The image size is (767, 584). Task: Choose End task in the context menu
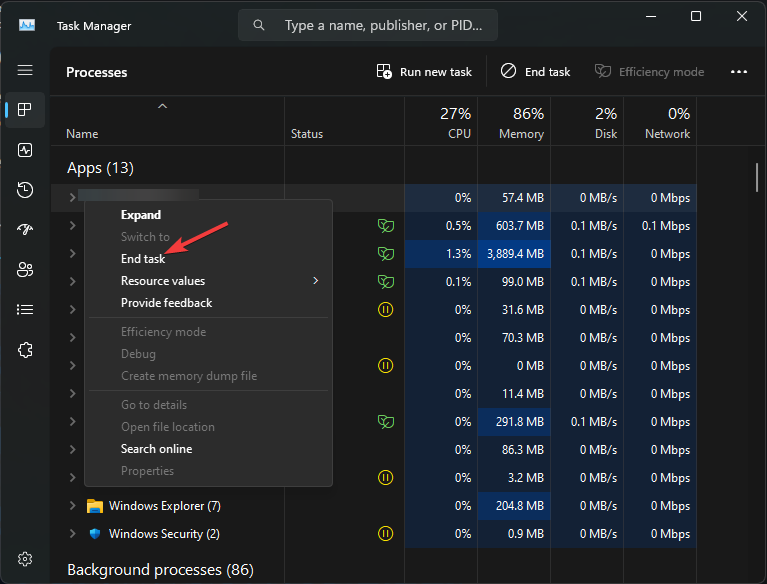tap(143, 259)
